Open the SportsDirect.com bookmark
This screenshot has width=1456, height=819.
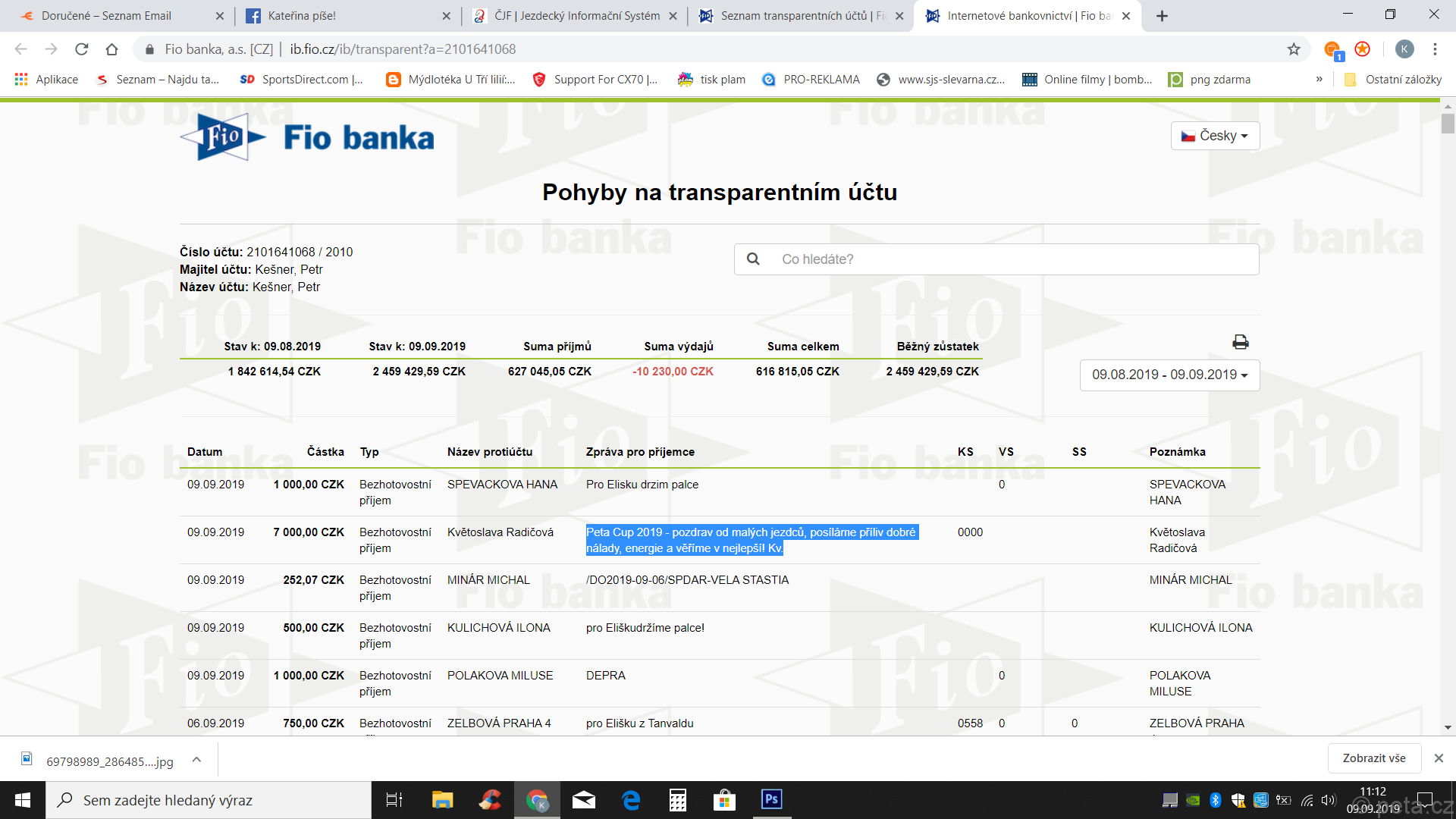click(x=302, y=79)
